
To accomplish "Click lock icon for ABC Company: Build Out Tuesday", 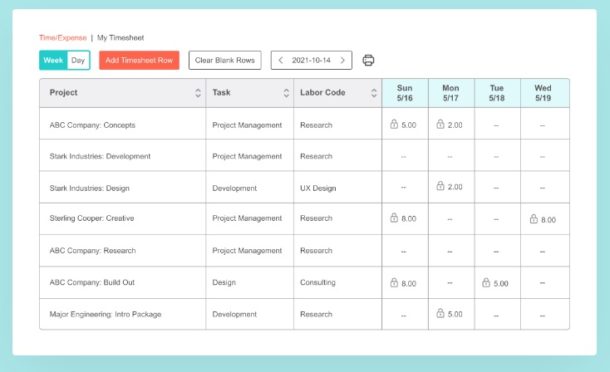I will coord(486,283).
